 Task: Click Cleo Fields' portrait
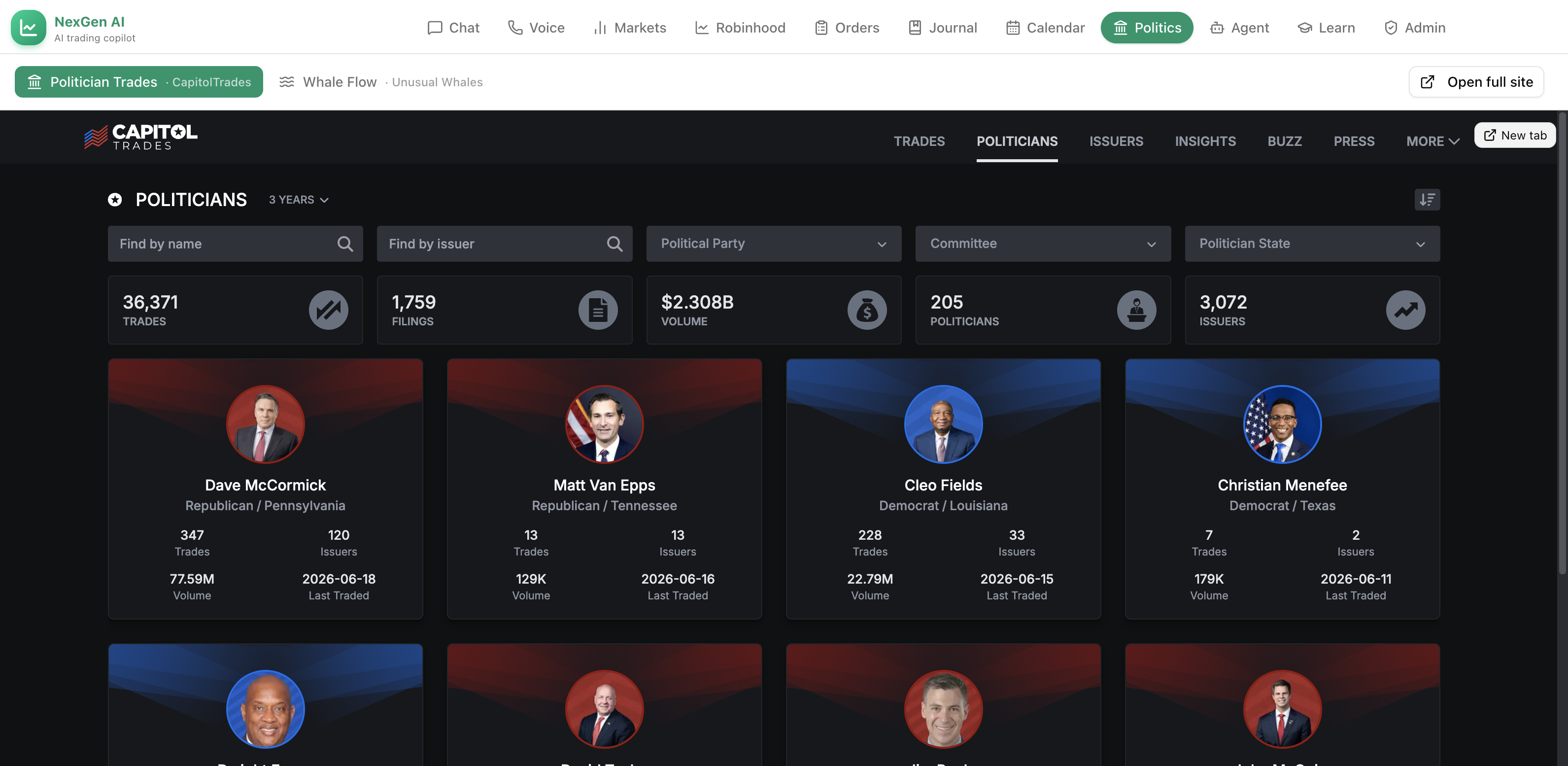pos(943,424)
